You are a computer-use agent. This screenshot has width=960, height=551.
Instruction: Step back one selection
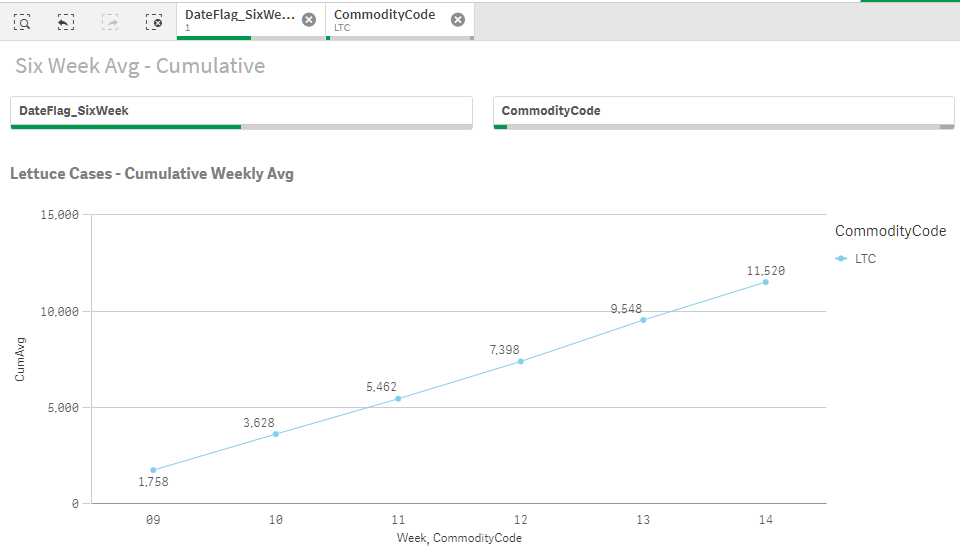(66, 21)
